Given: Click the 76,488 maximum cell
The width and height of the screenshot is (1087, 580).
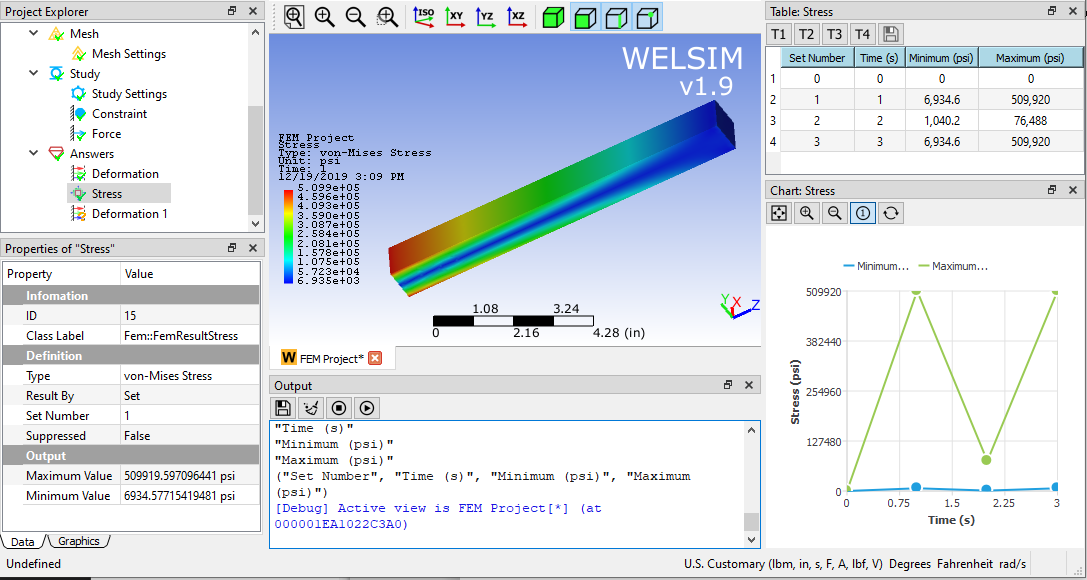Looking at the screenshot, I should pos(1031,121).
